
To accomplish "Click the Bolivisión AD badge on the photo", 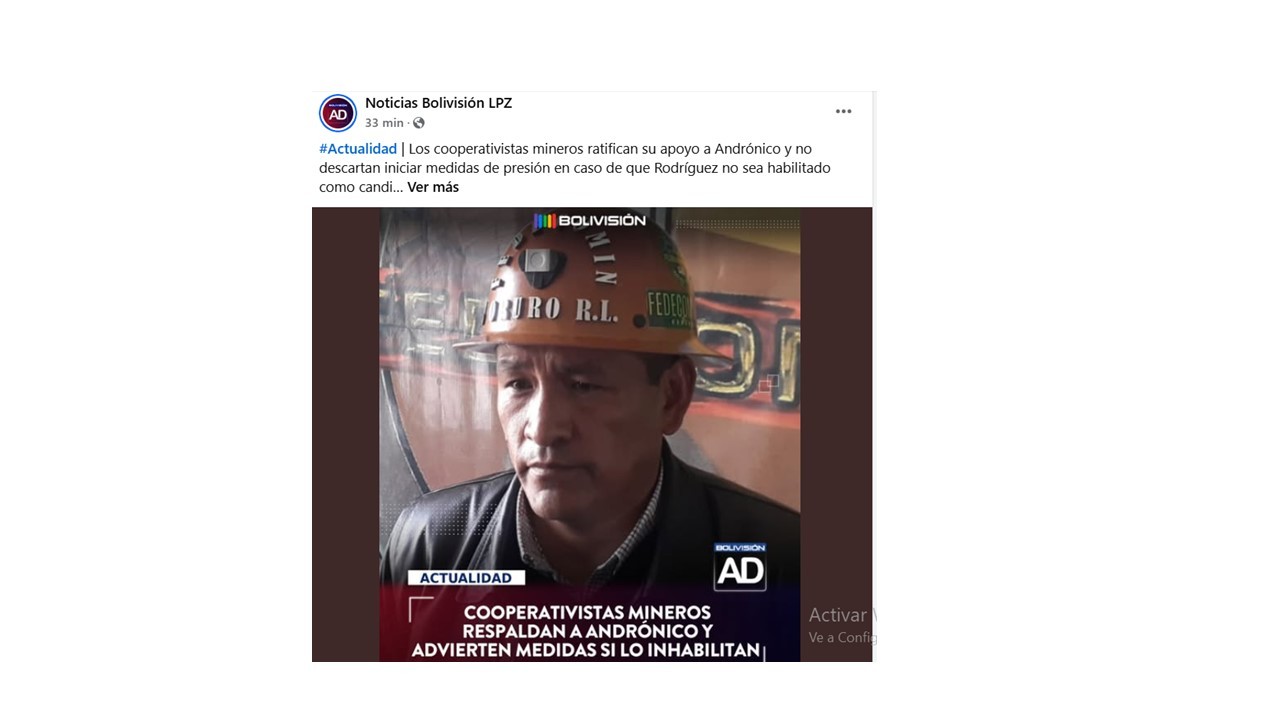I will click(740, 566).
